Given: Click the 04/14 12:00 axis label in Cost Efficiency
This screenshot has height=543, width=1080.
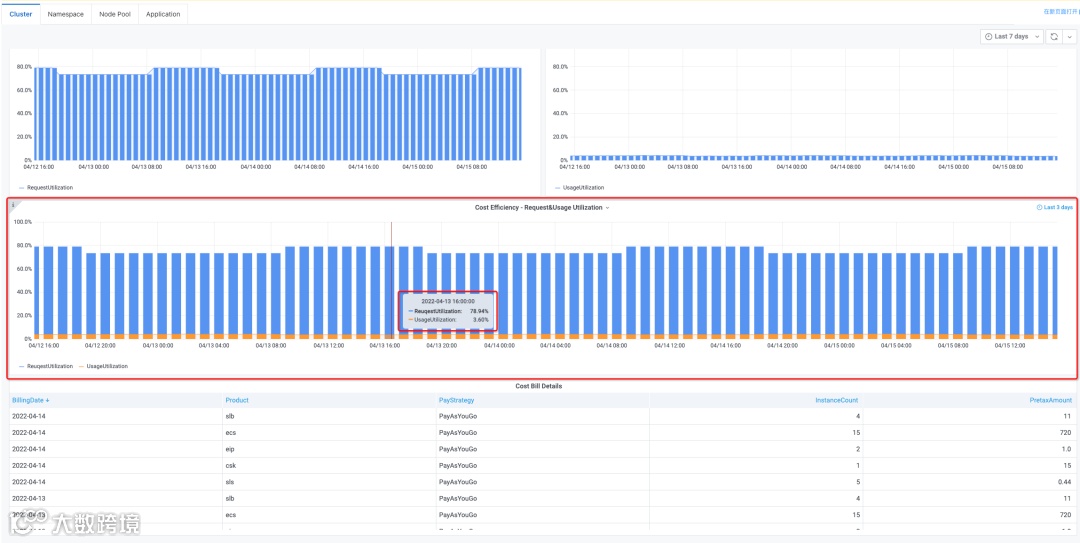Looking at the screenshot, I should coord(670,346).
